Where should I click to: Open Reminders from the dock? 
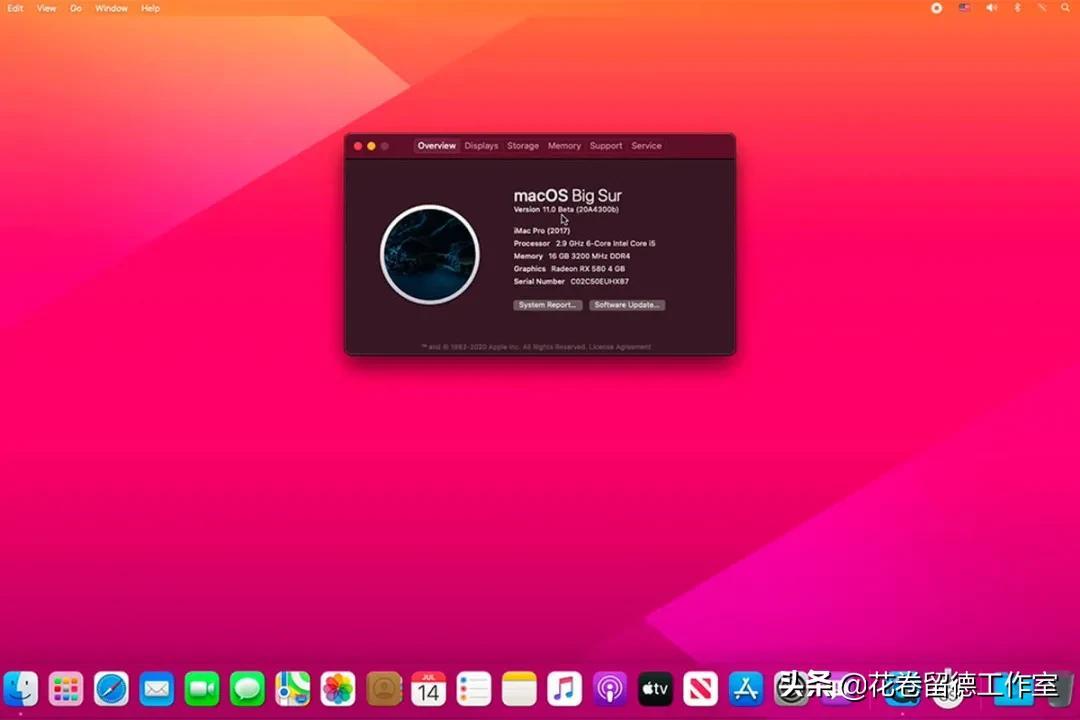[x=474, y=688]
